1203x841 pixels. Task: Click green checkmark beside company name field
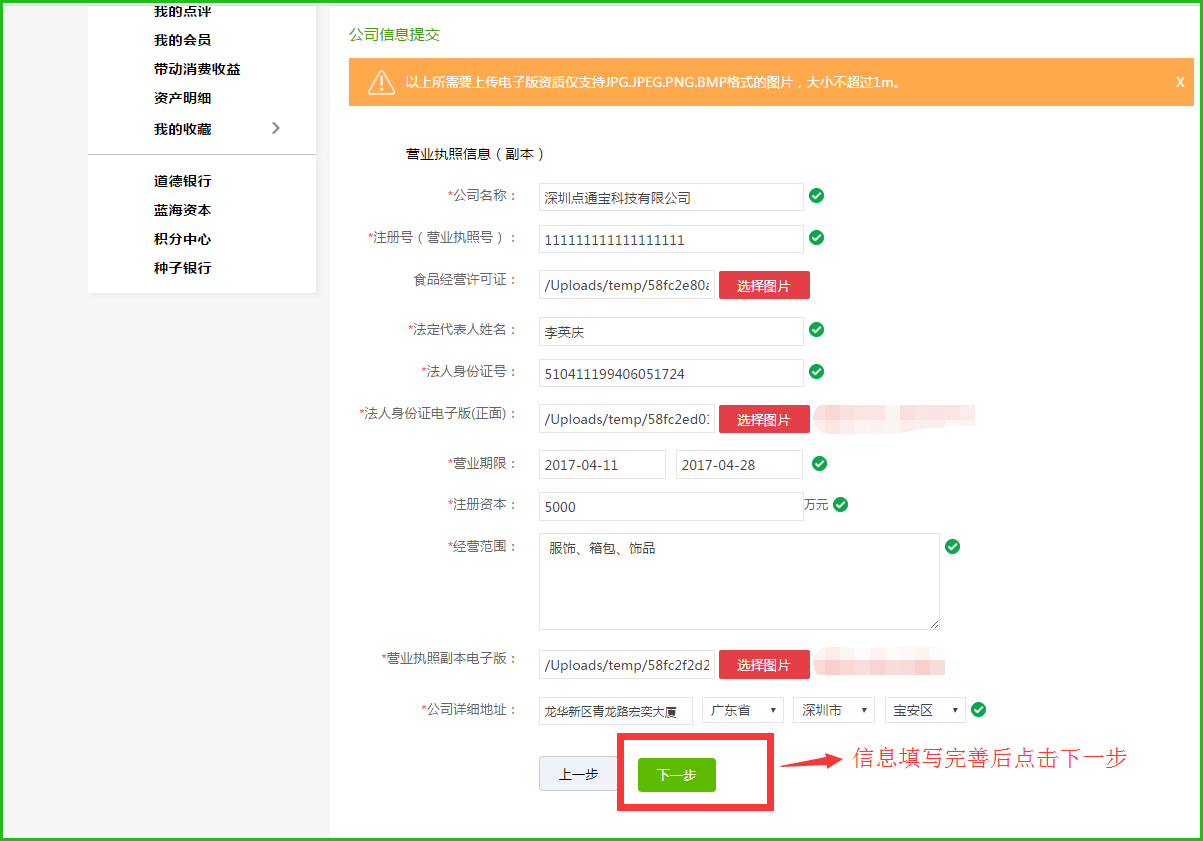pyautogui.click(x=816, y=195)
